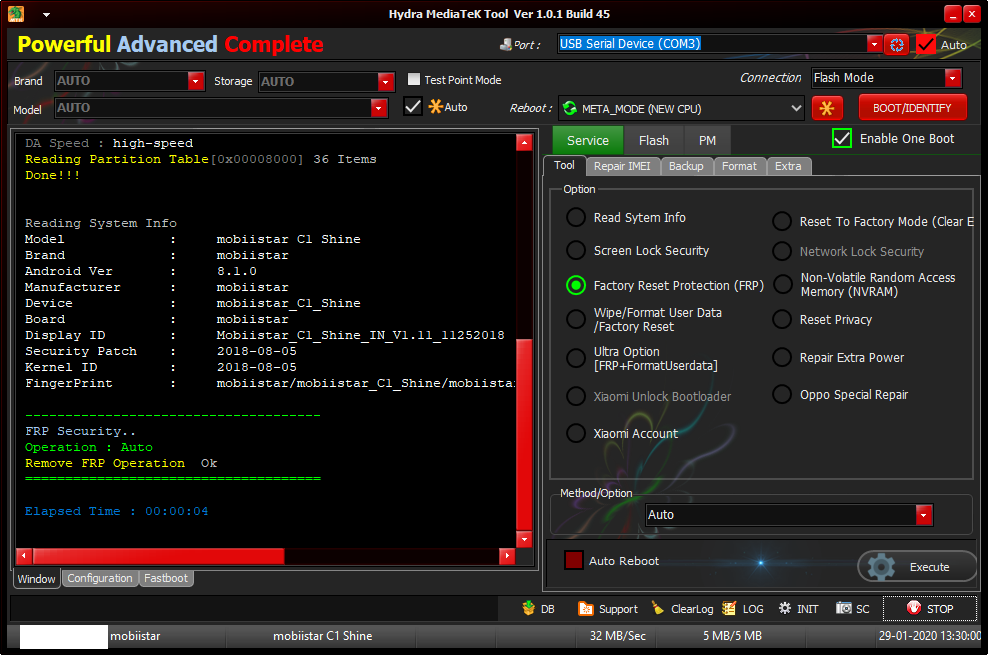Clear the log with ClearLog

coord(682,608)
